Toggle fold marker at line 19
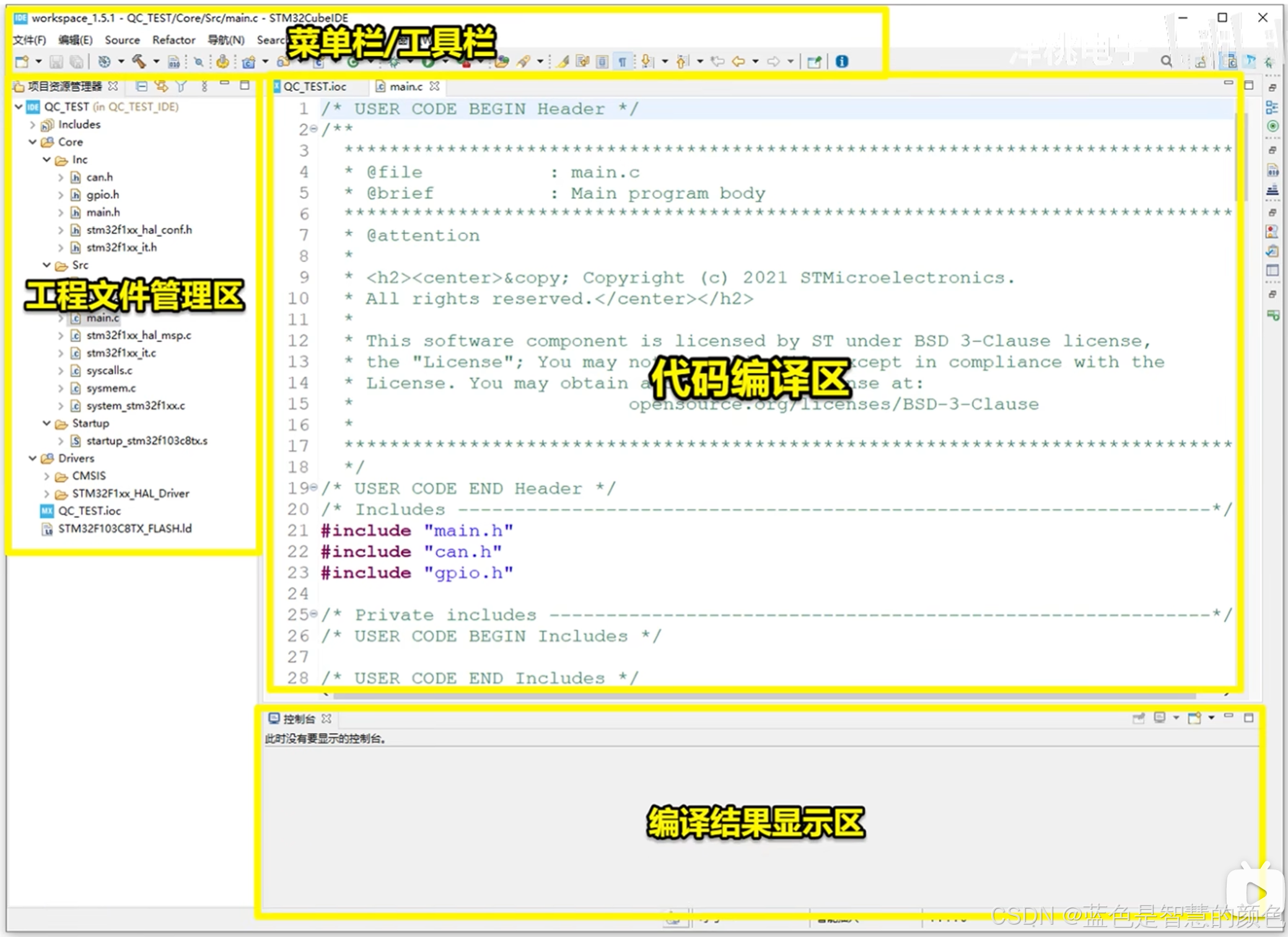Screen dimensions: 1288x937 click(x=313, y=488)
